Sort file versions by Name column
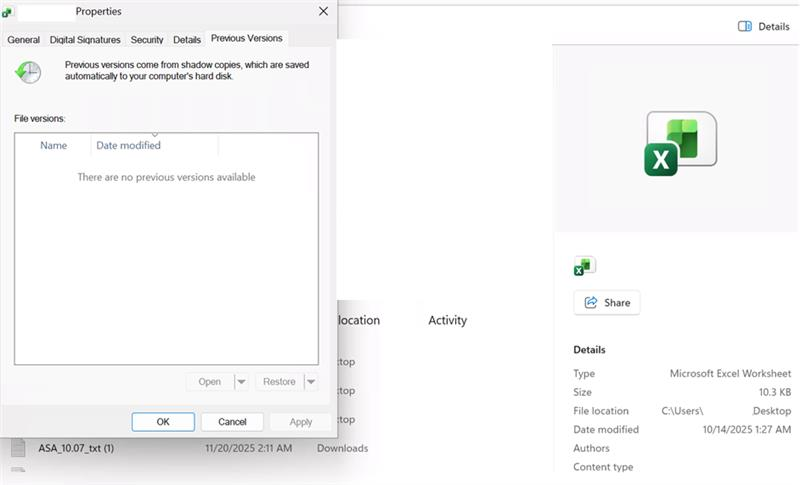 [54, 145]
